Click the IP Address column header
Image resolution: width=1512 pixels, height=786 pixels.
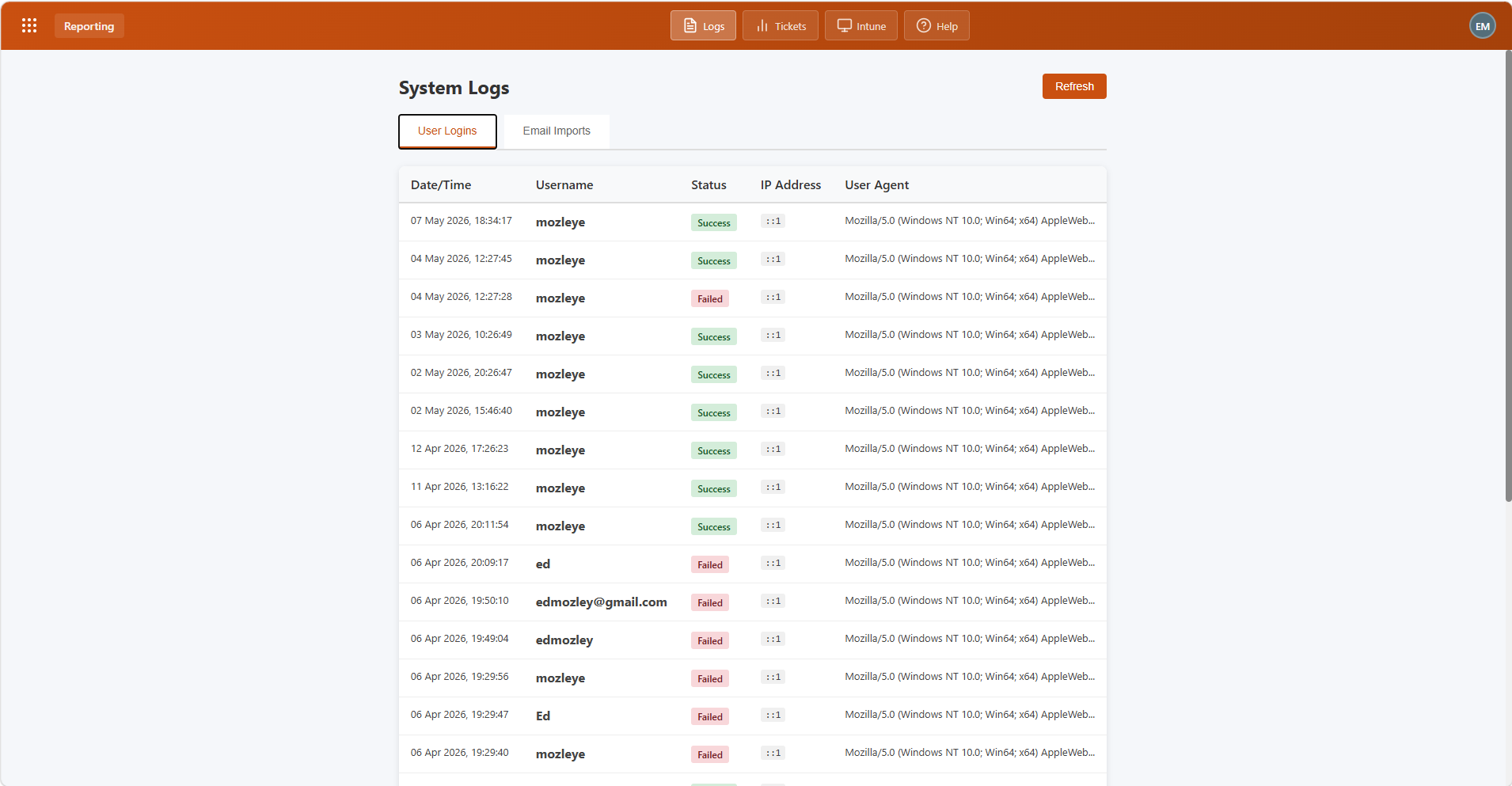pos(791,185)
